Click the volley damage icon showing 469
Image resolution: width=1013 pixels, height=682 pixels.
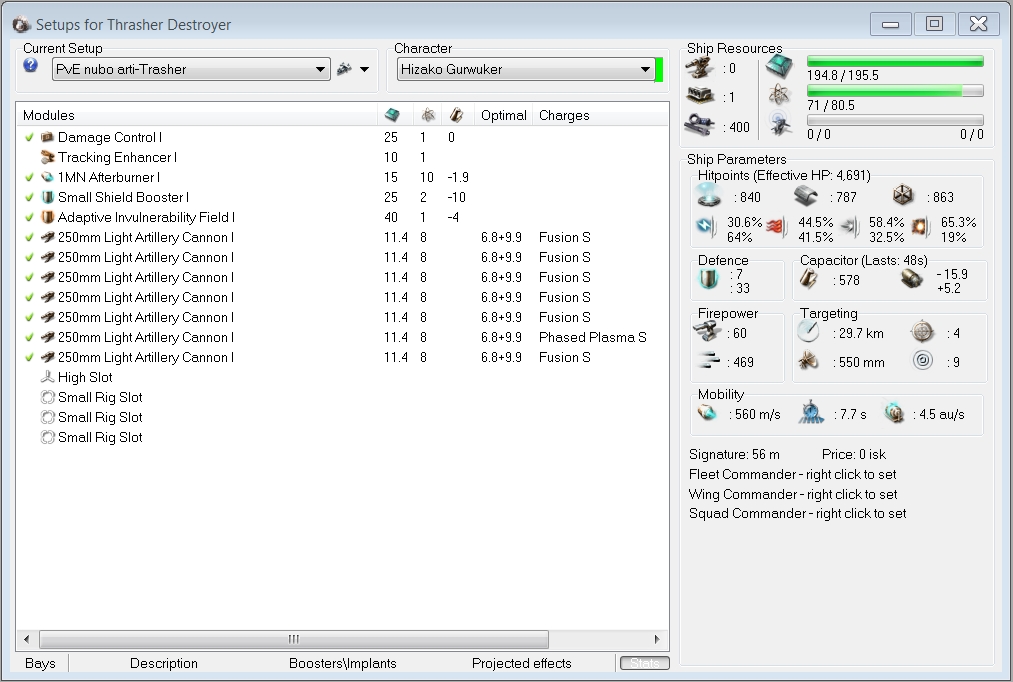pyautogui.click(x=708, y=360)
